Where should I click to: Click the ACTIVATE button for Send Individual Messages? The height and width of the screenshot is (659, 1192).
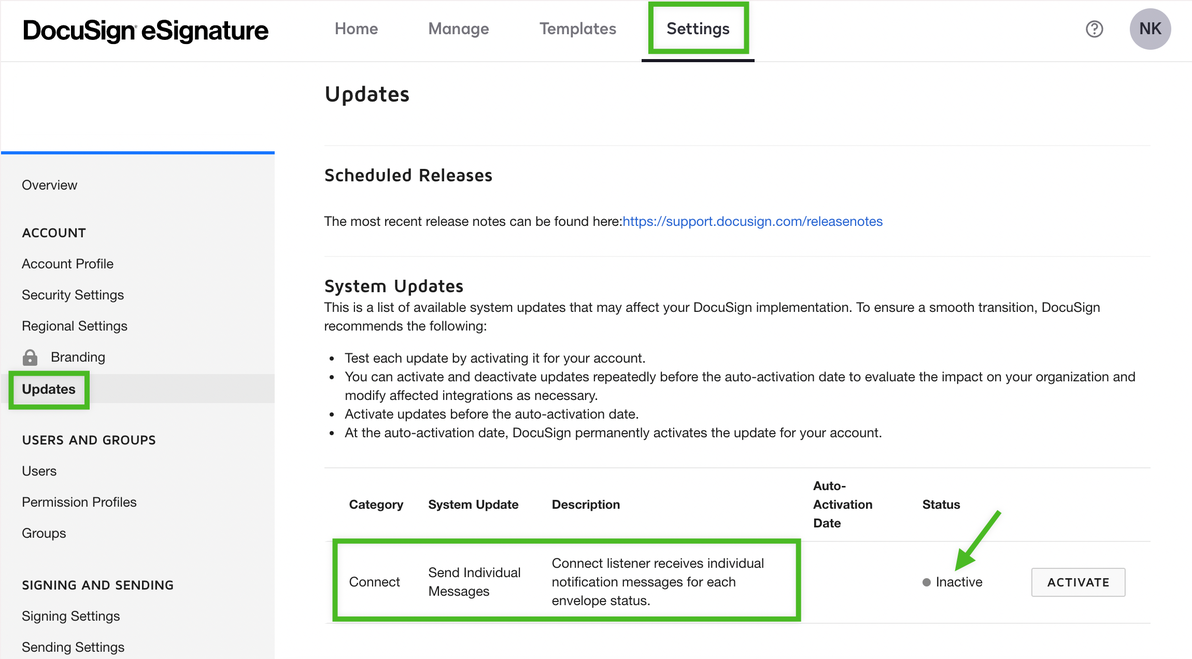(x=1078, y=581)
